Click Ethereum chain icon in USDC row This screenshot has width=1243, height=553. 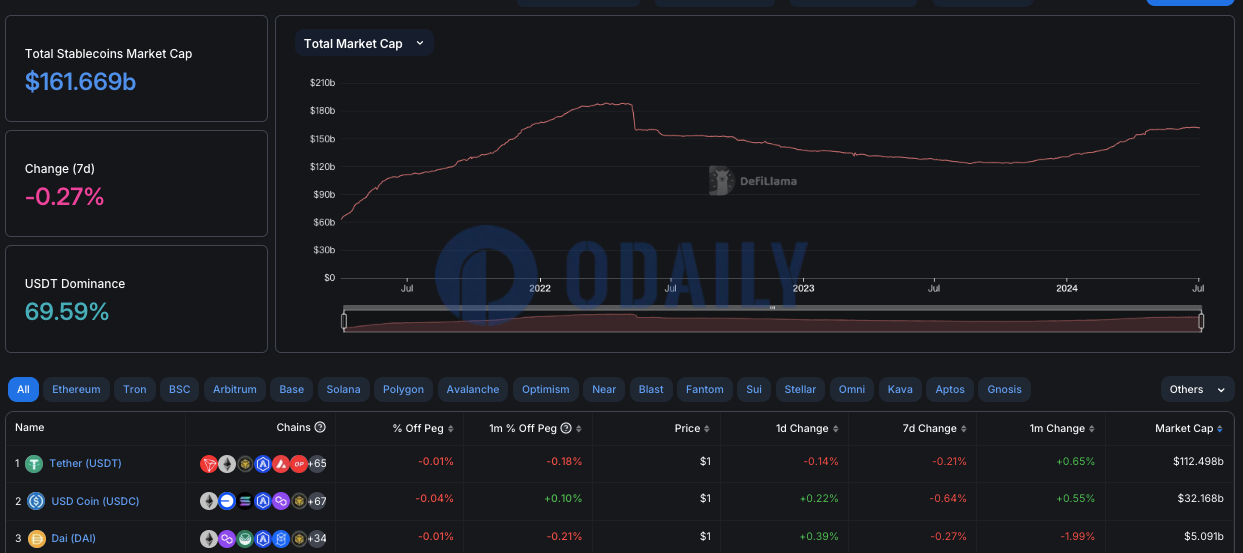click(209, 501)
